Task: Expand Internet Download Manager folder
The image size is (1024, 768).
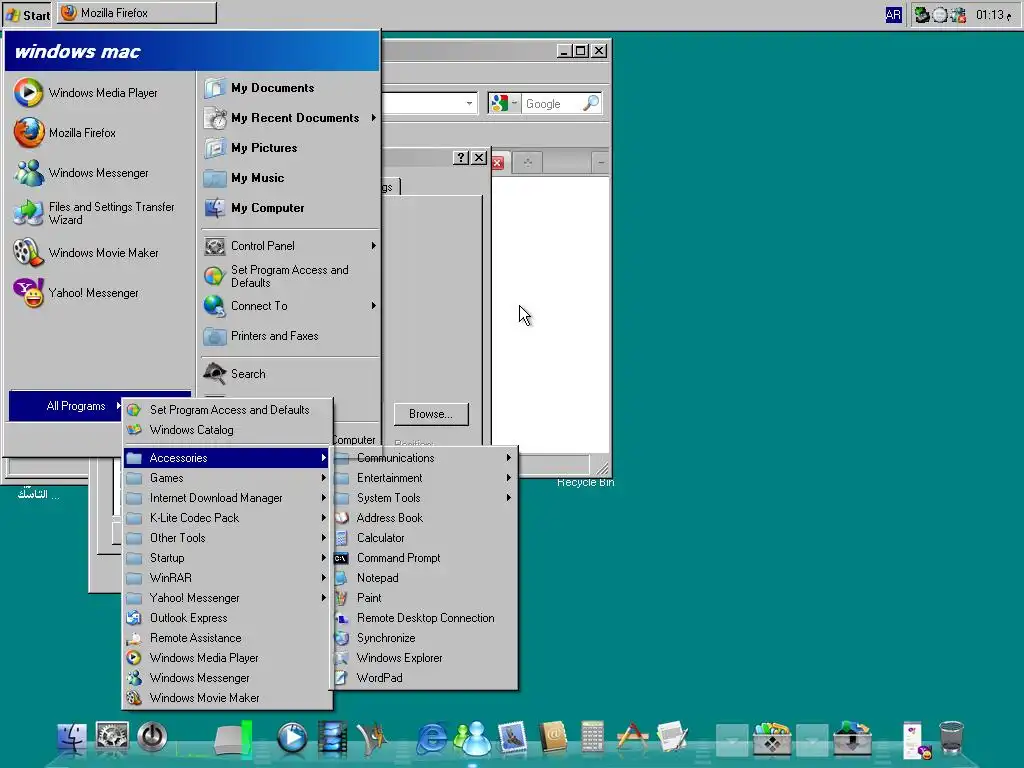Action: coord(227,498)
